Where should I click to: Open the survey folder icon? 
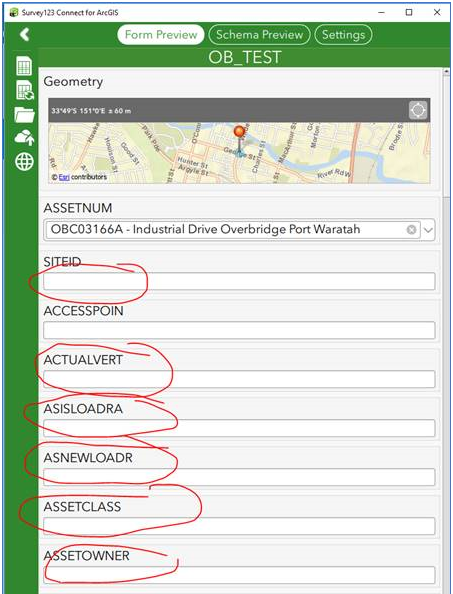25,114
